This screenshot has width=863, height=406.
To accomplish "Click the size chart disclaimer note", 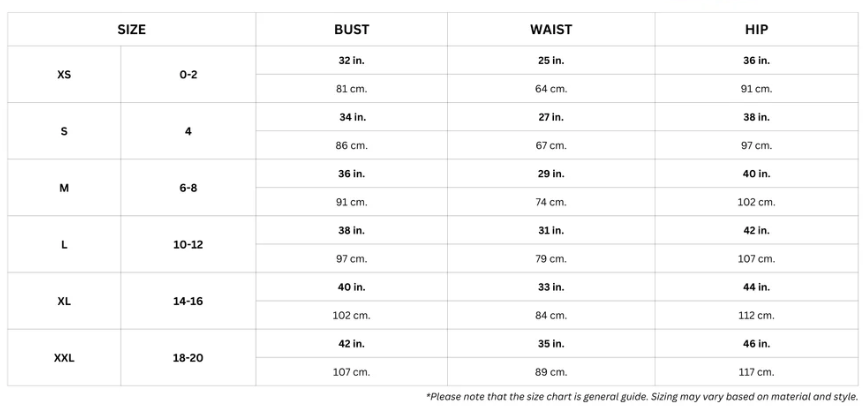I will coord(641,397).
